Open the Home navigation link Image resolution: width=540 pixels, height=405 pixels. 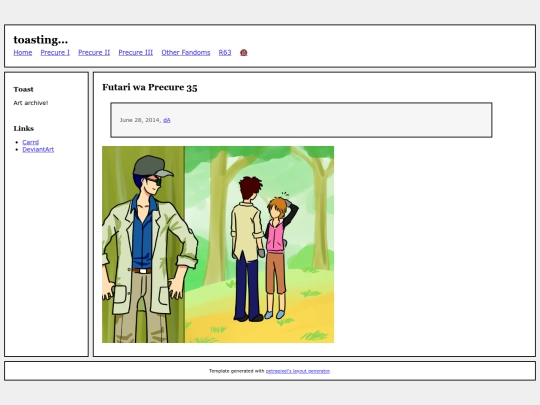[x=23, y=52]
